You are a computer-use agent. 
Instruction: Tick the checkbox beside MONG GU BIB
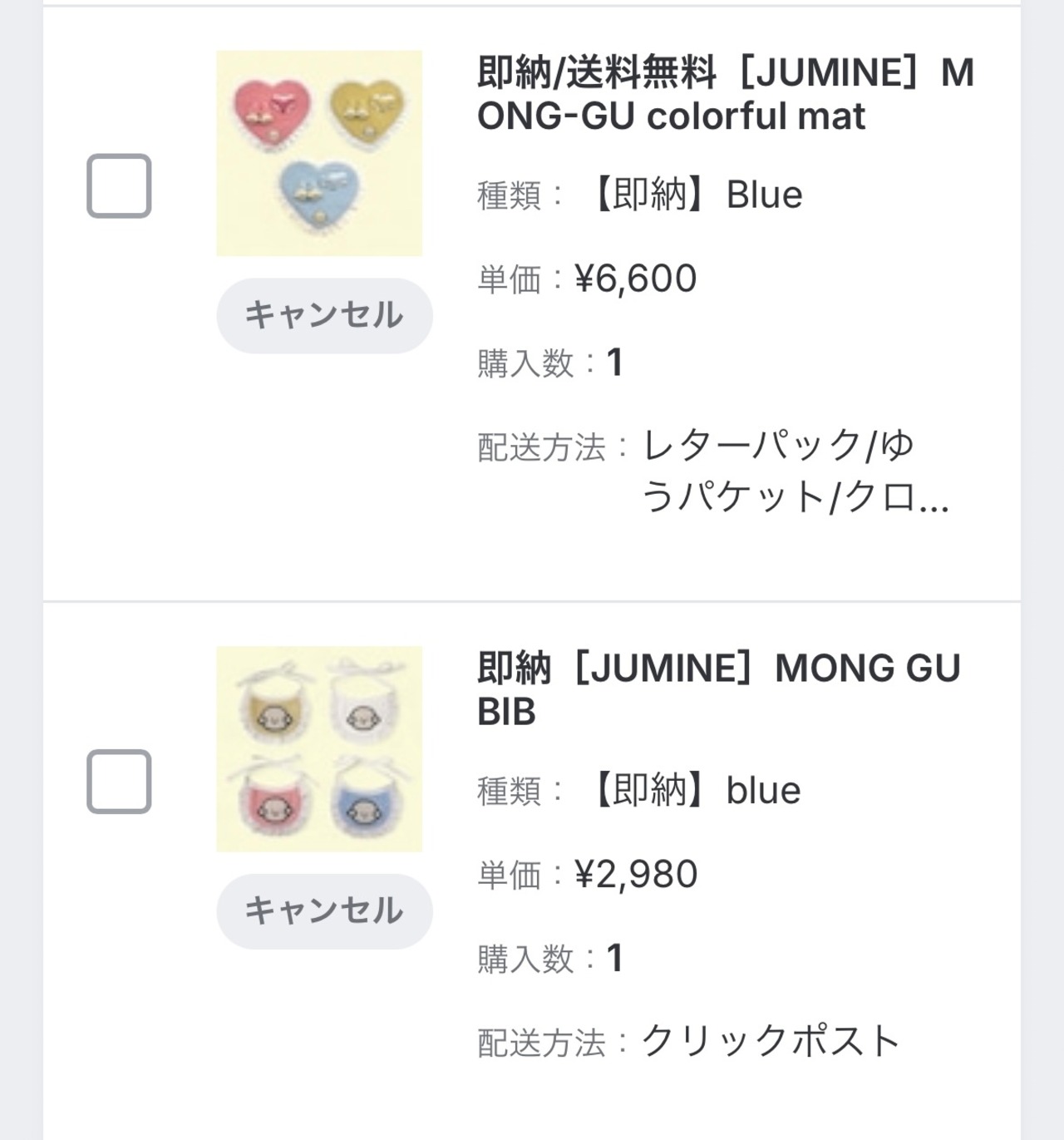pos(119,782)
